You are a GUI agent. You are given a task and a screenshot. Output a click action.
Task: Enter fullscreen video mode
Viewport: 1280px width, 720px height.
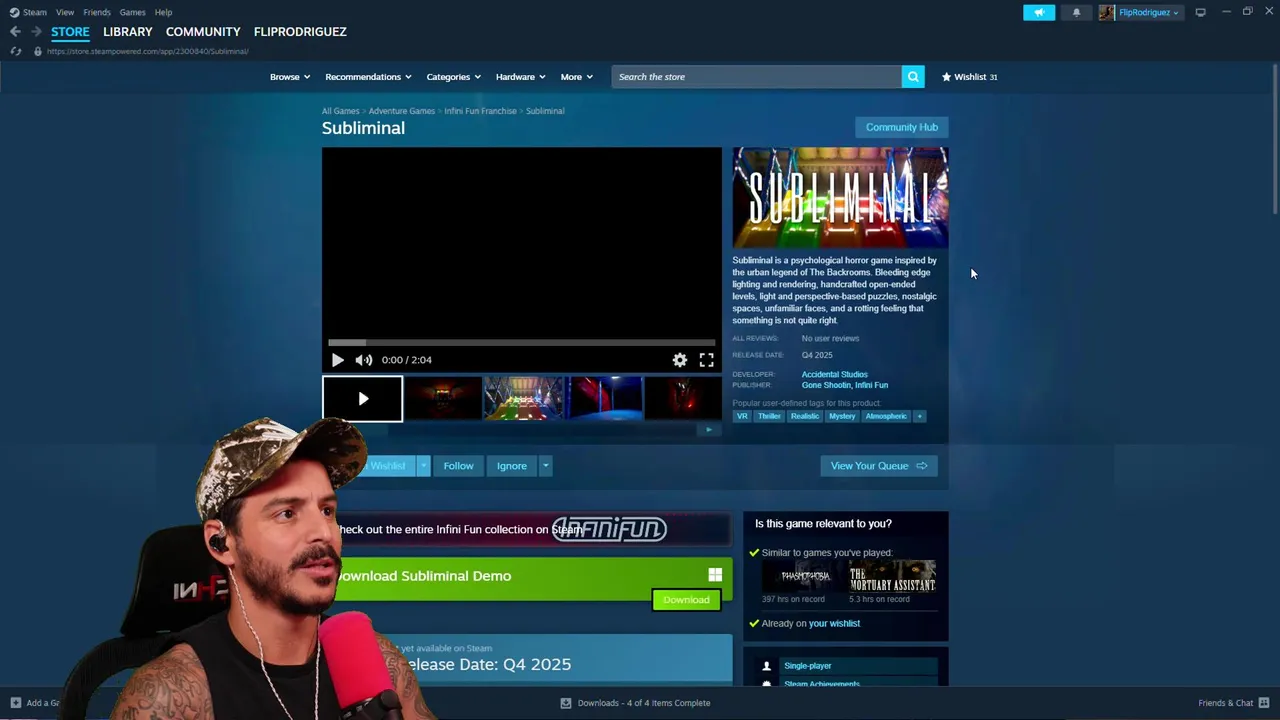[x=707, y=360]
